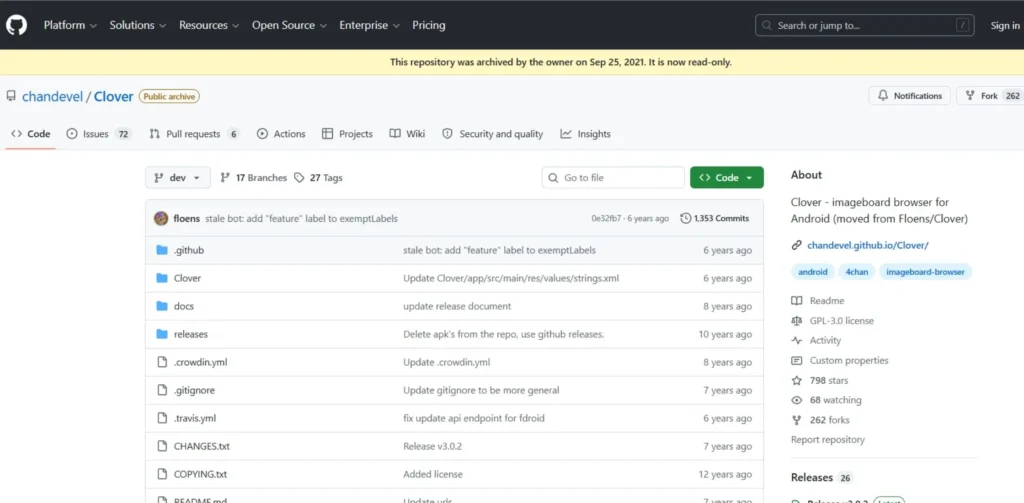Open the Wiki tab
The height and width of the screenshot is (503, 1024).
pos(407,134)
